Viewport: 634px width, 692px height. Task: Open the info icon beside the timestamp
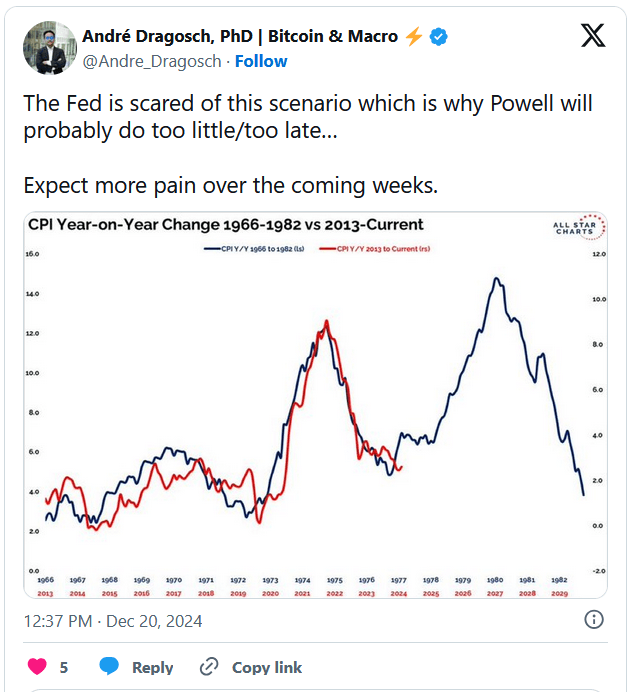coord(593,620)
